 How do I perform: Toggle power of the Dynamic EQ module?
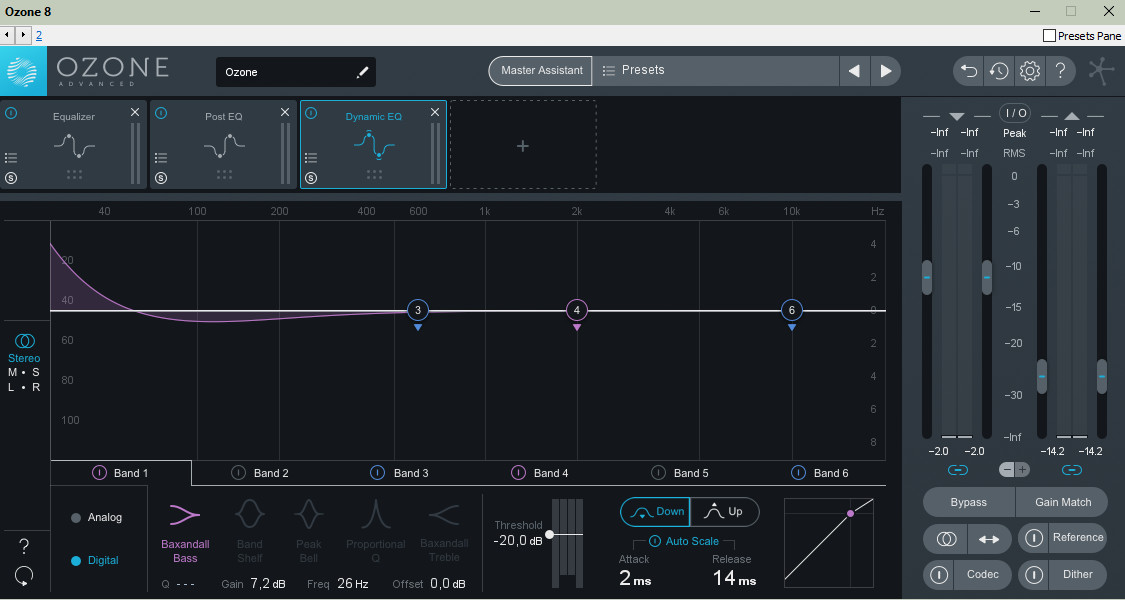311,113
